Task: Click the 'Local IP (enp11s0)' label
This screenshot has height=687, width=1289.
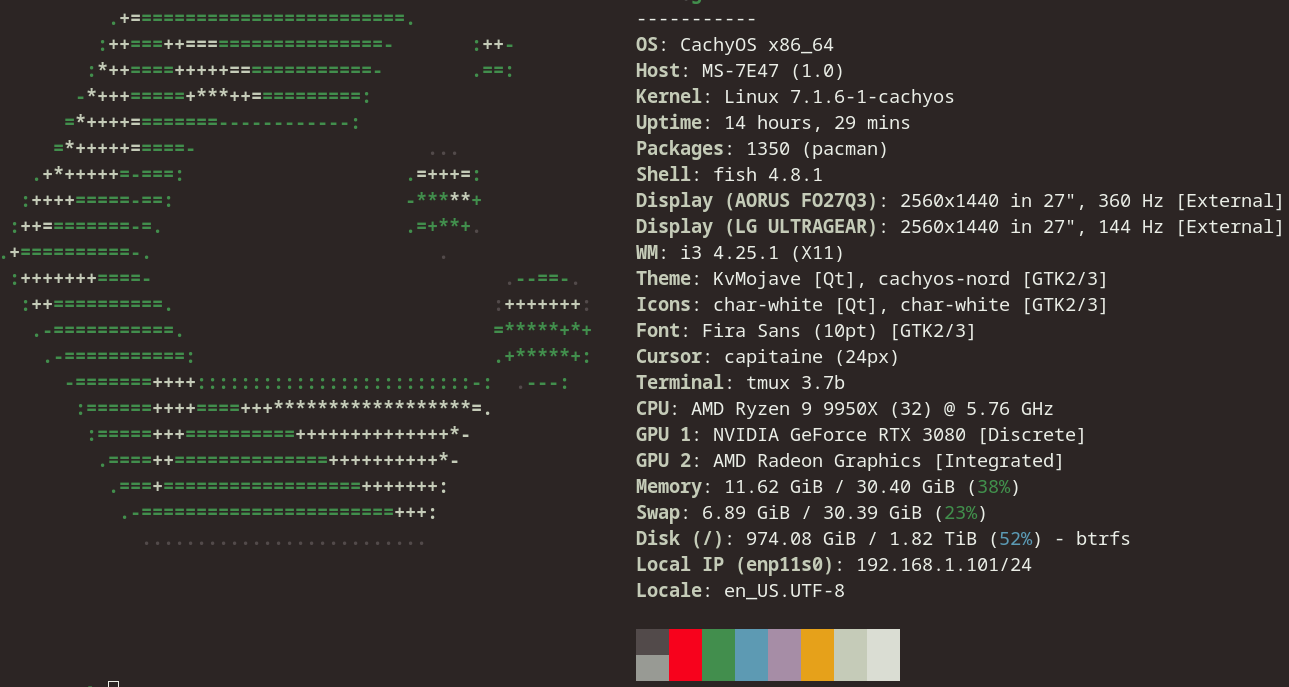Action: 735,565
